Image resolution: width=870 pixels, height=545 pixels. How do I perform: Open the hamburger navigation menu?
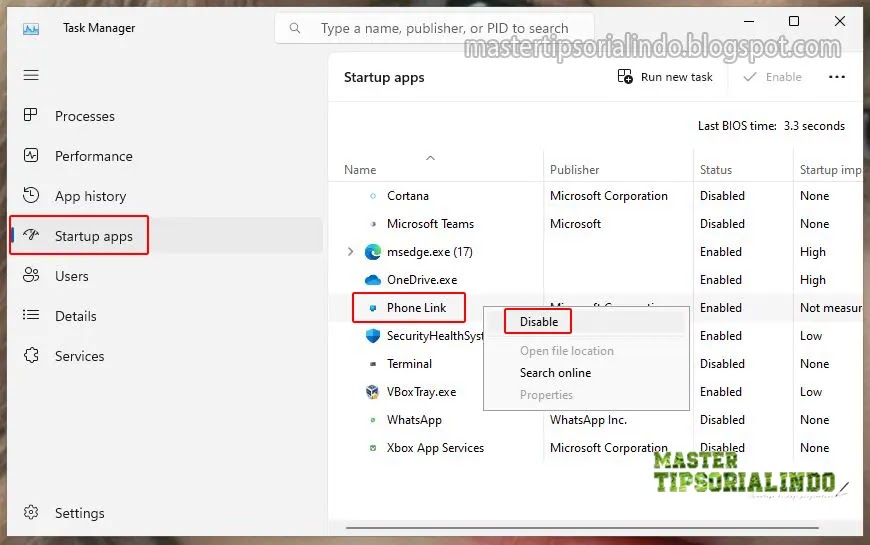[31, 75]
